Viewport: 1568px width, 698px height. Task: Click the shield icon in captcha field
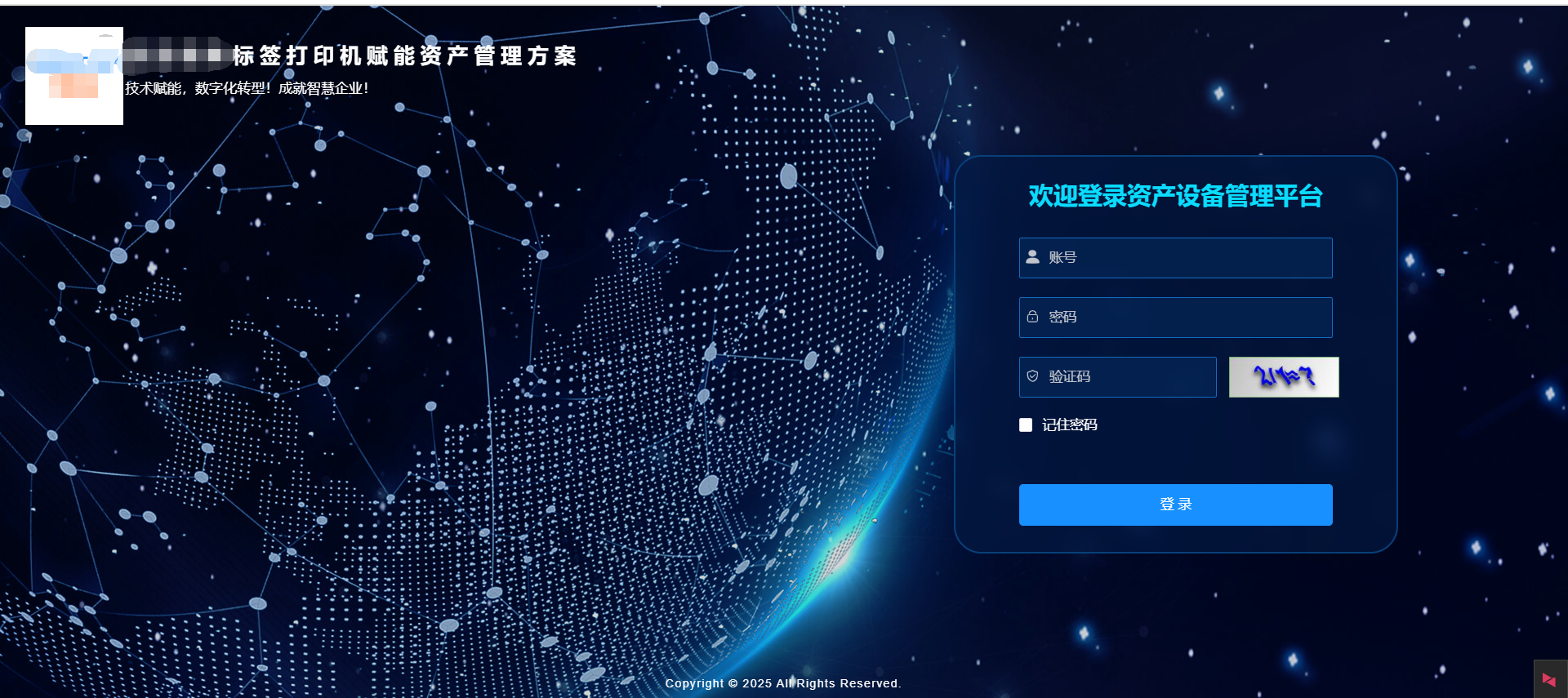pos(1032,376)
